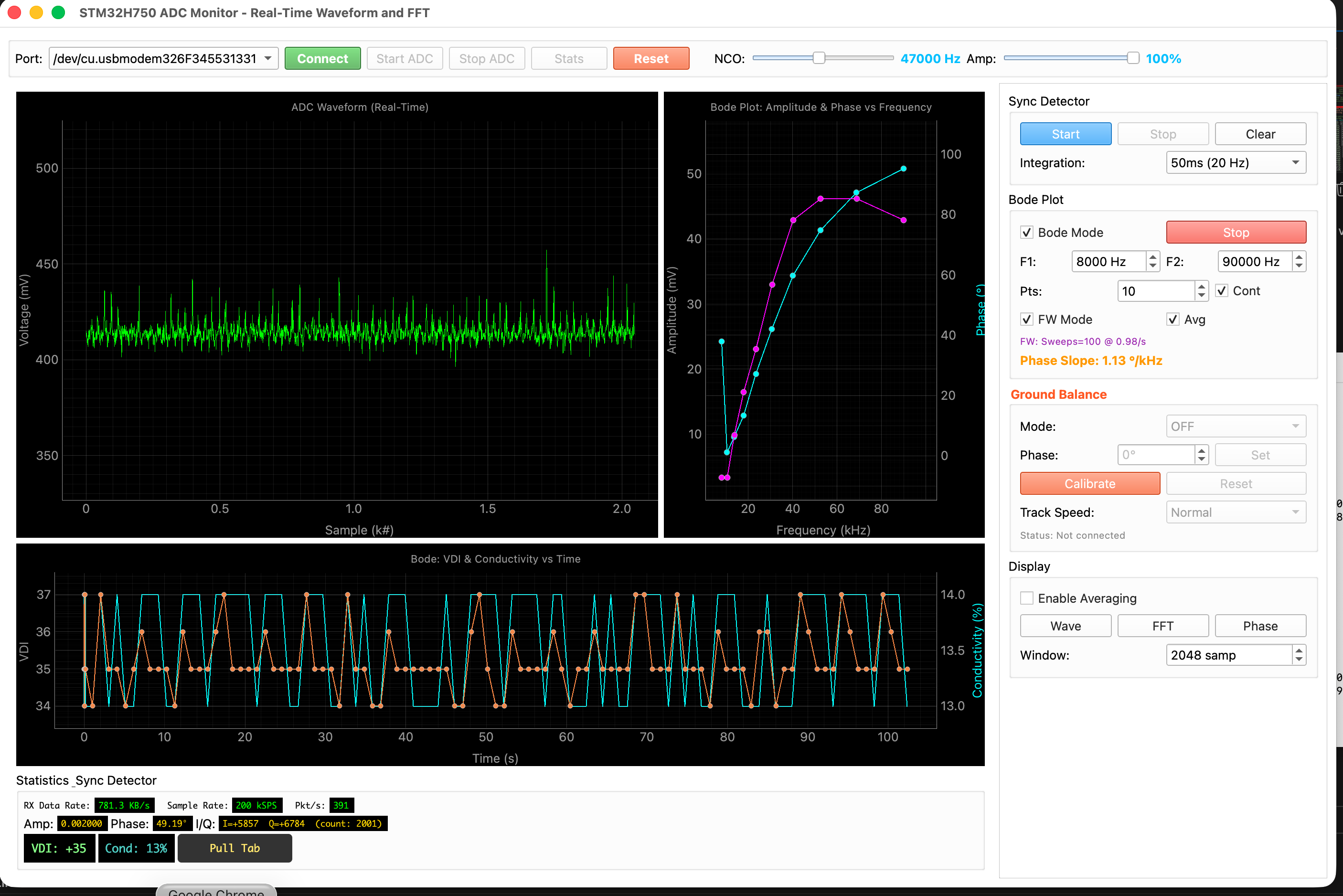Click the NCO frequency slider handle
The width and height of the screenshot is (1343, 896).
(819, 58)
